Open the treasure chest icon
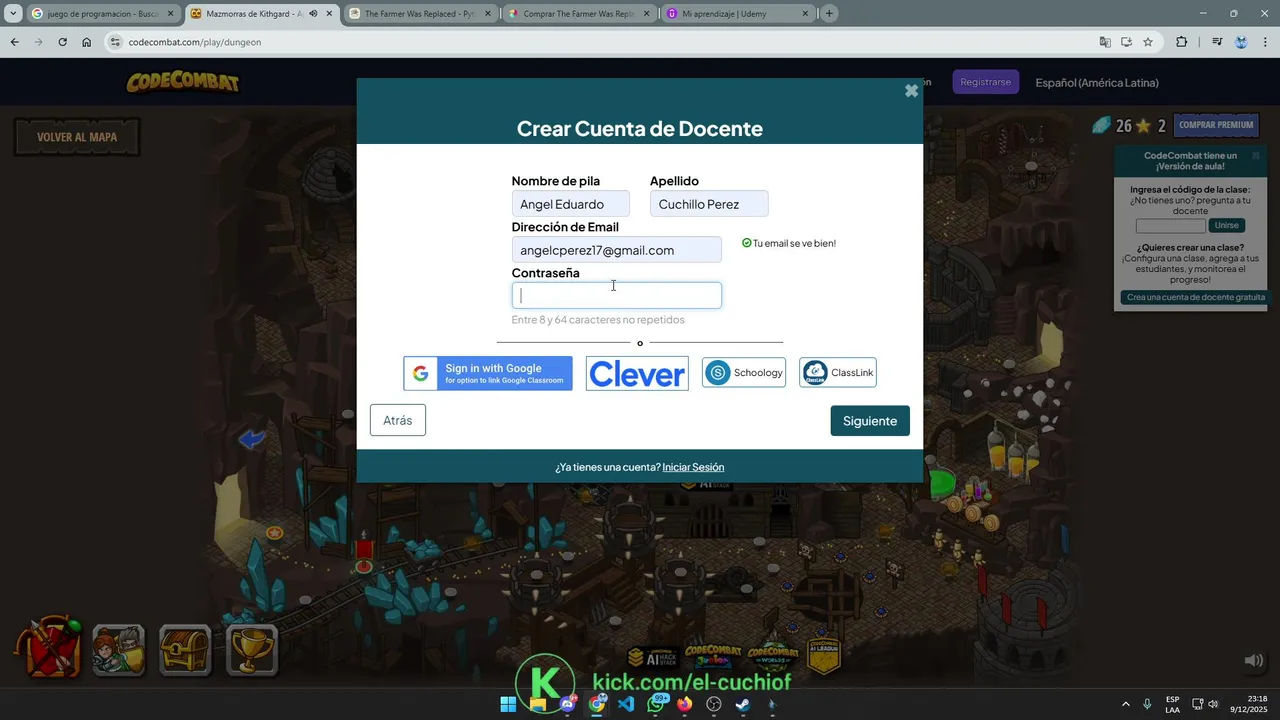The image size is (1280, 720). (185, 650)
